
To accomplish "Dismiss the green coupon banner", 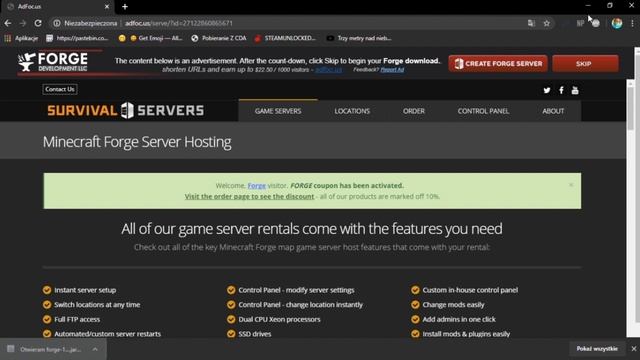I will pos(571,185).
